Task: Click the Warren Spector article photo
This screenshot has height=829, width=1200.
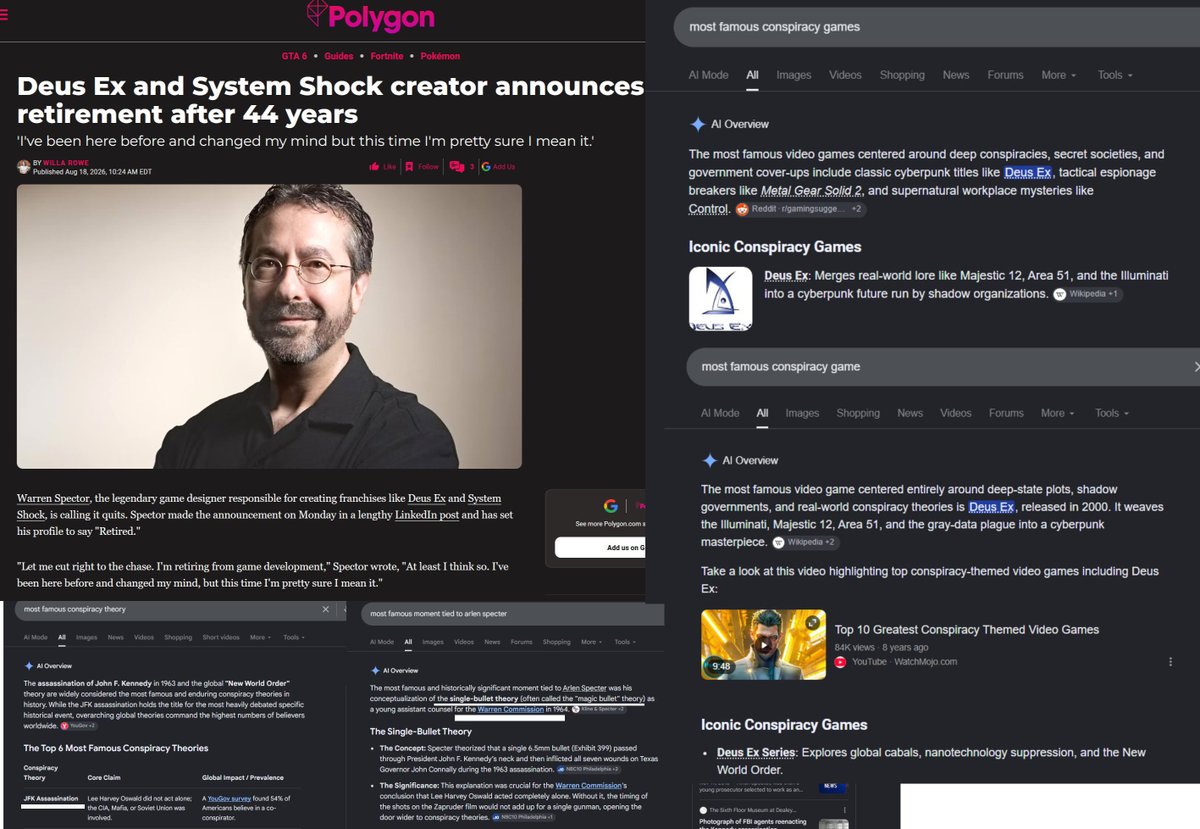Action: [269, 326]
